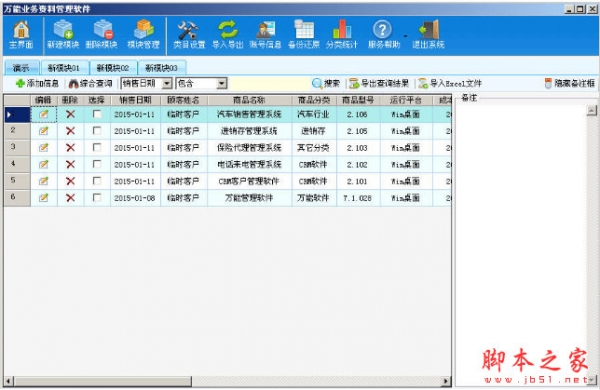
Task: Tick the select checkbox for 保险代理管理系统 row
Action: [x=97, y=147]
